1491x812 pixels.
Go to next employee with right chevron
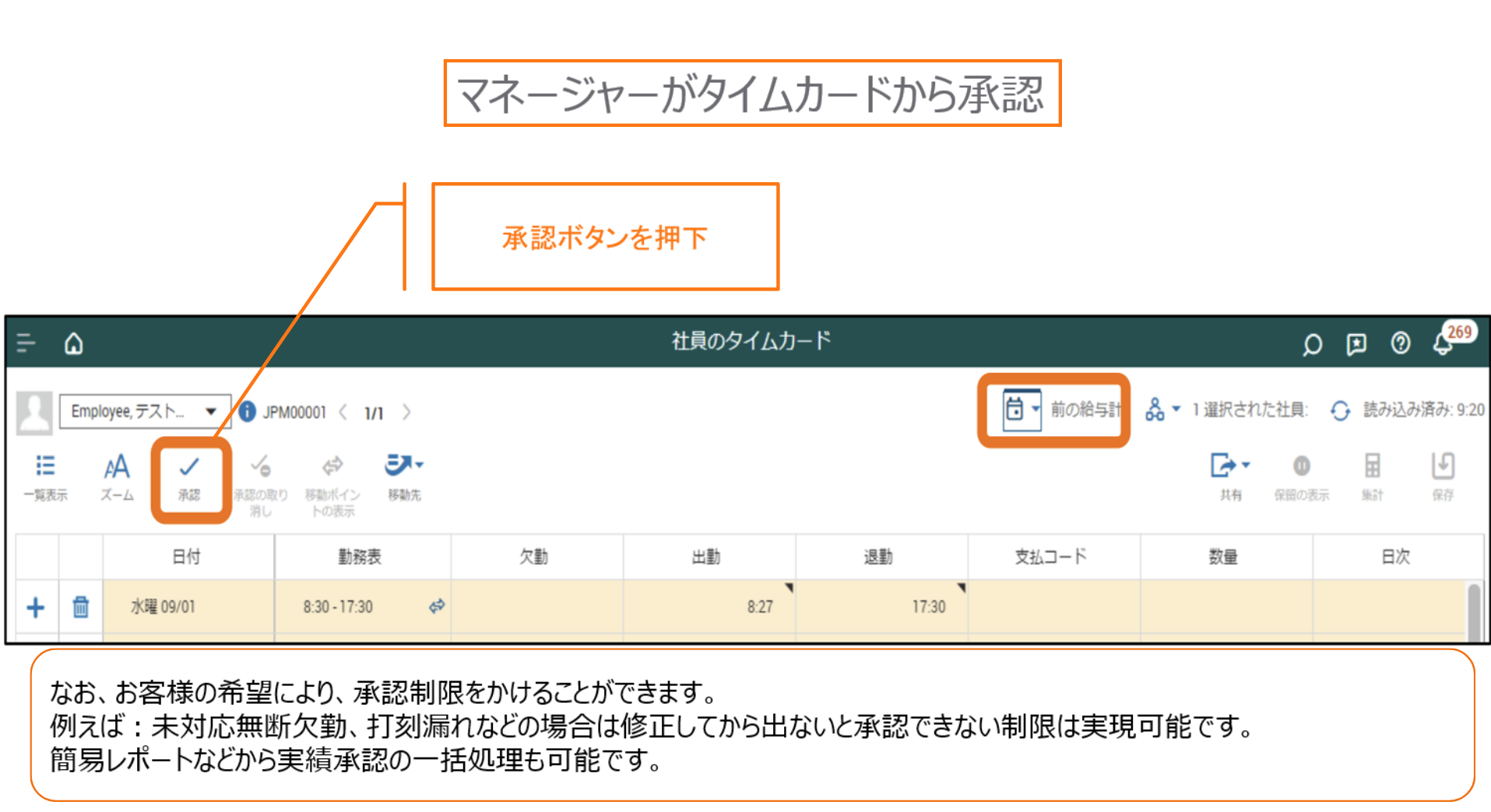tap(406, 412)
